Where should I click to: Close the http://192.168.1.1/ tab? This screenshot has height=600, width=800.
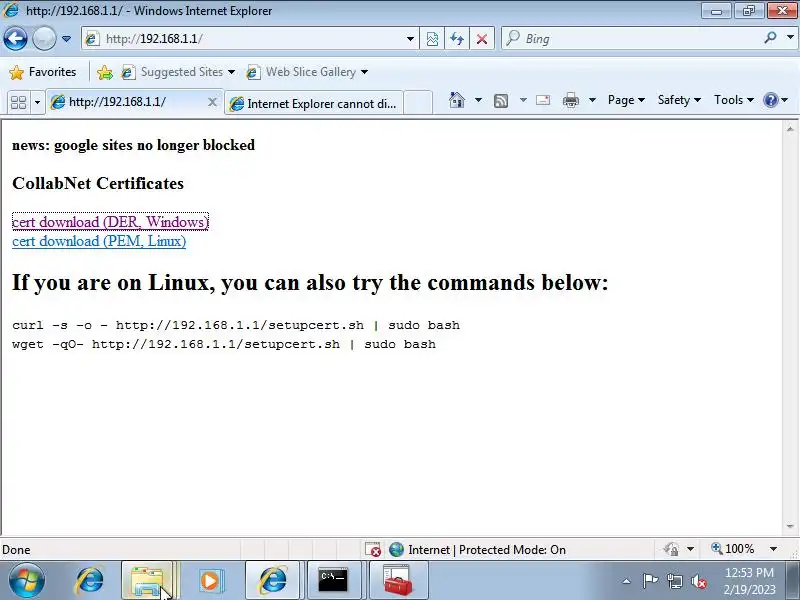point(212,102)
